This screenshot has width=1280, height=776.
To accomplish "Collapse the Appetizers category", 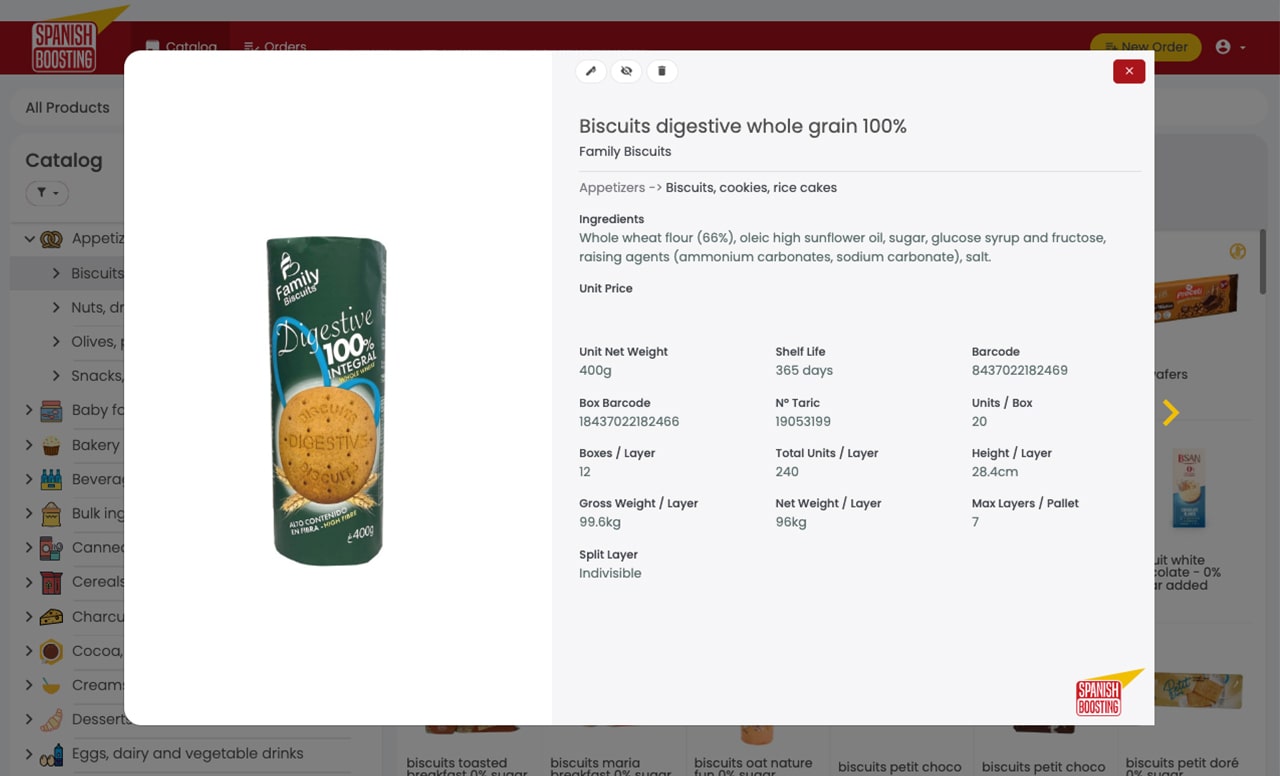I will (x=30, y=239).
